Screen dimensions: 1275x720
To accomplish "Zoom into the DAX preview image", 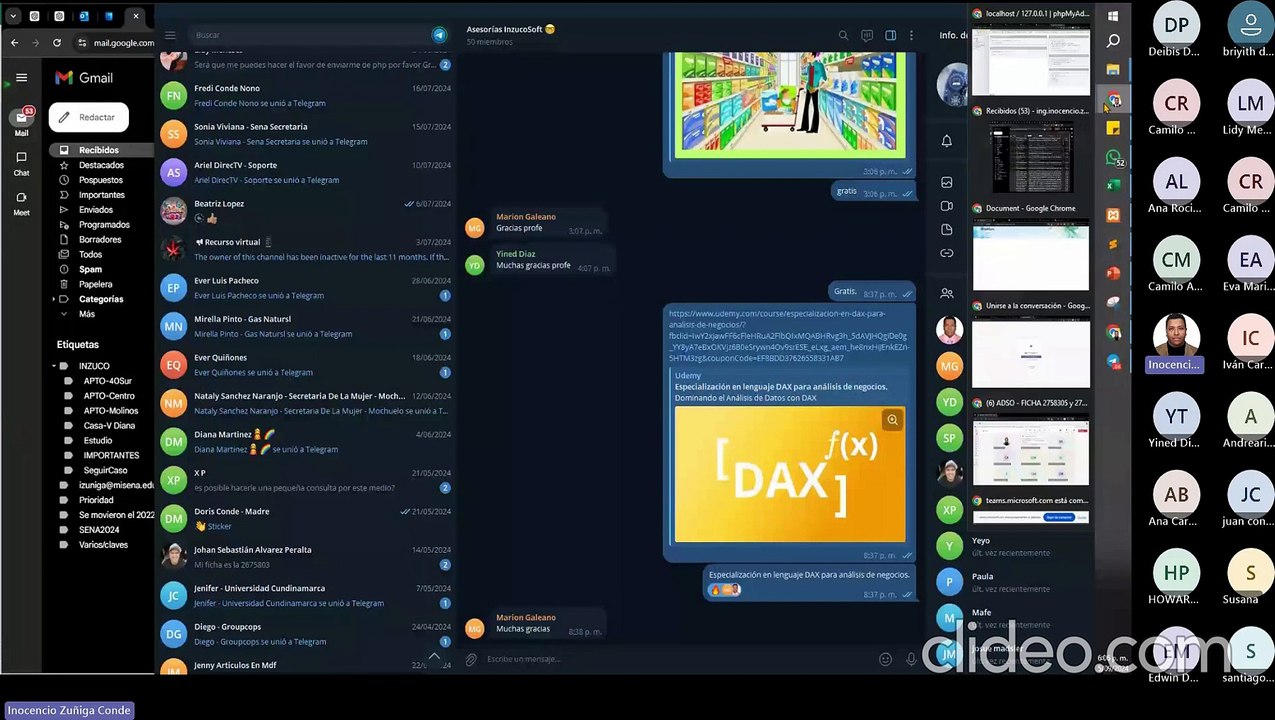I will pyautogui.click(x=892, y=420).
